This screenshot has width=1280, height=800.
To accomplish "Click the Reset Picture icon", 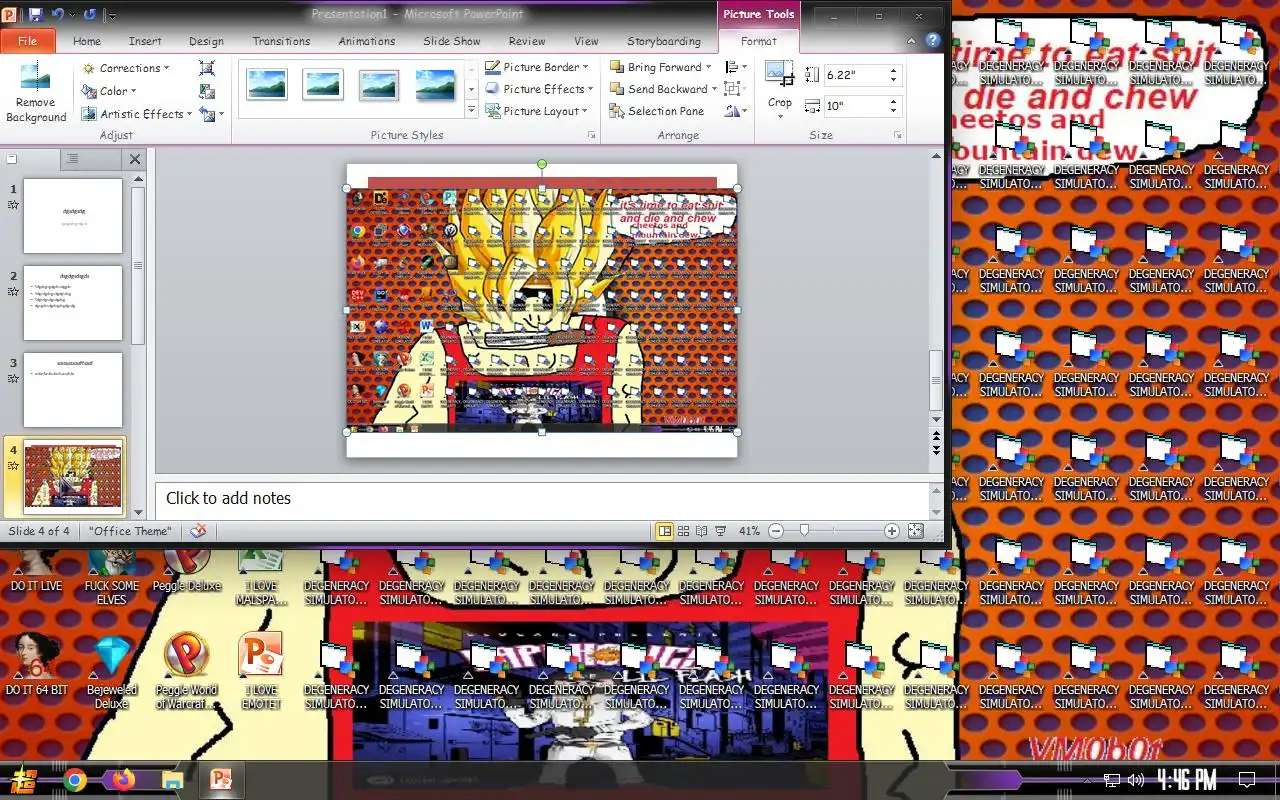I will 208,114.
